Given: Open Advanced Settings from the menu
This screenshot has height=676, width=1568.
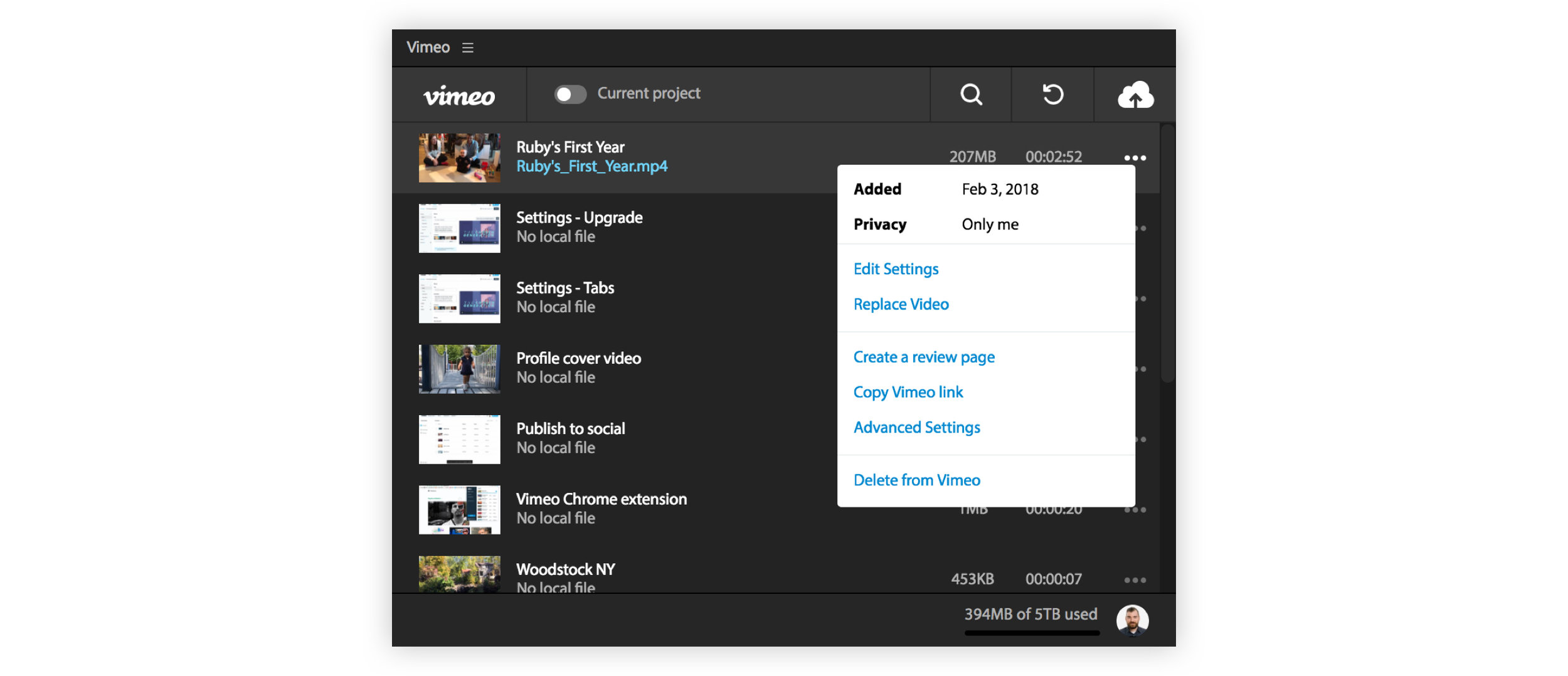Looking at the screenshot, I should tap(916, 427).
